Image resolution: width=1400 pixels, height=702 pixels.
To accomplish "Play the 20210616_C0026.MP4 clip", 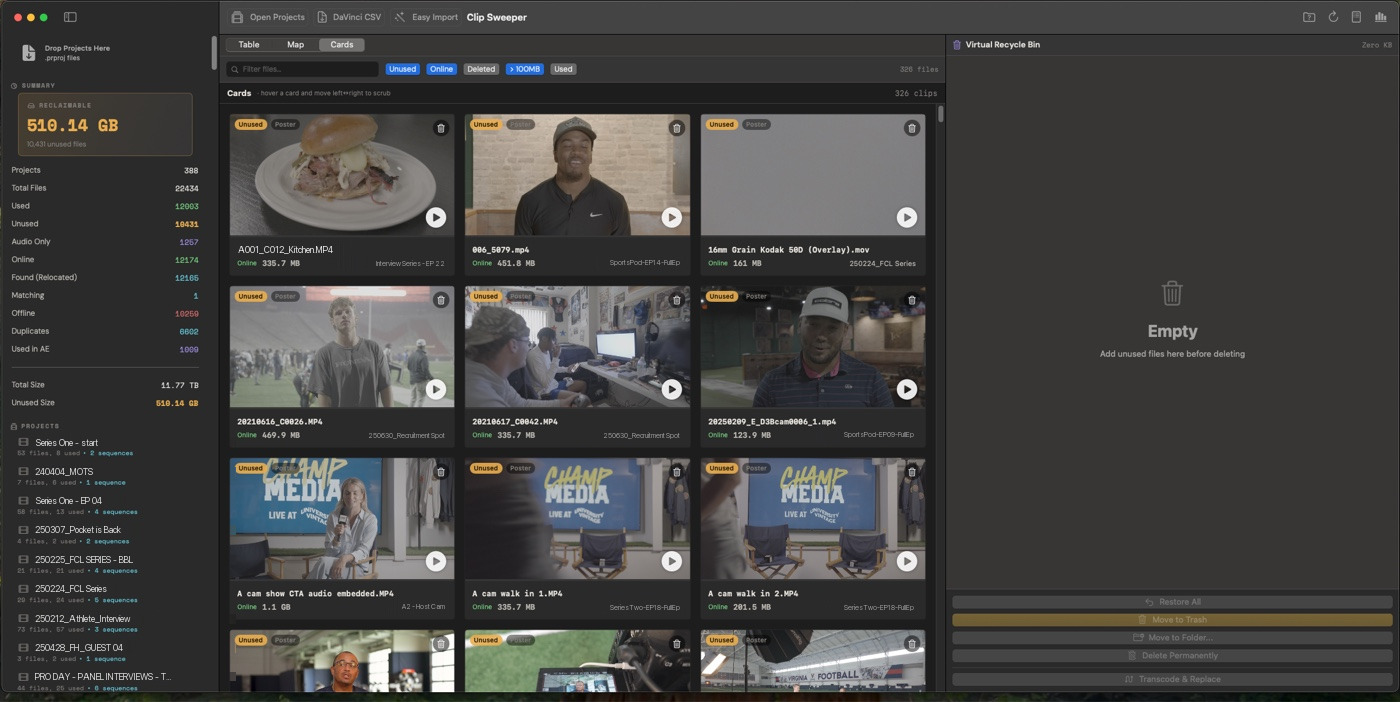I will click(436, 389).
